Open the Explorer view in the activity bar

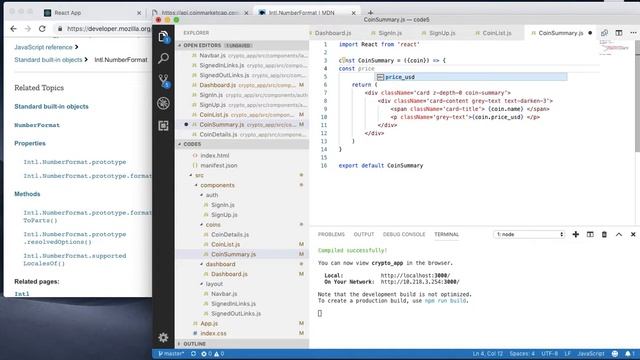coord(163,37)
